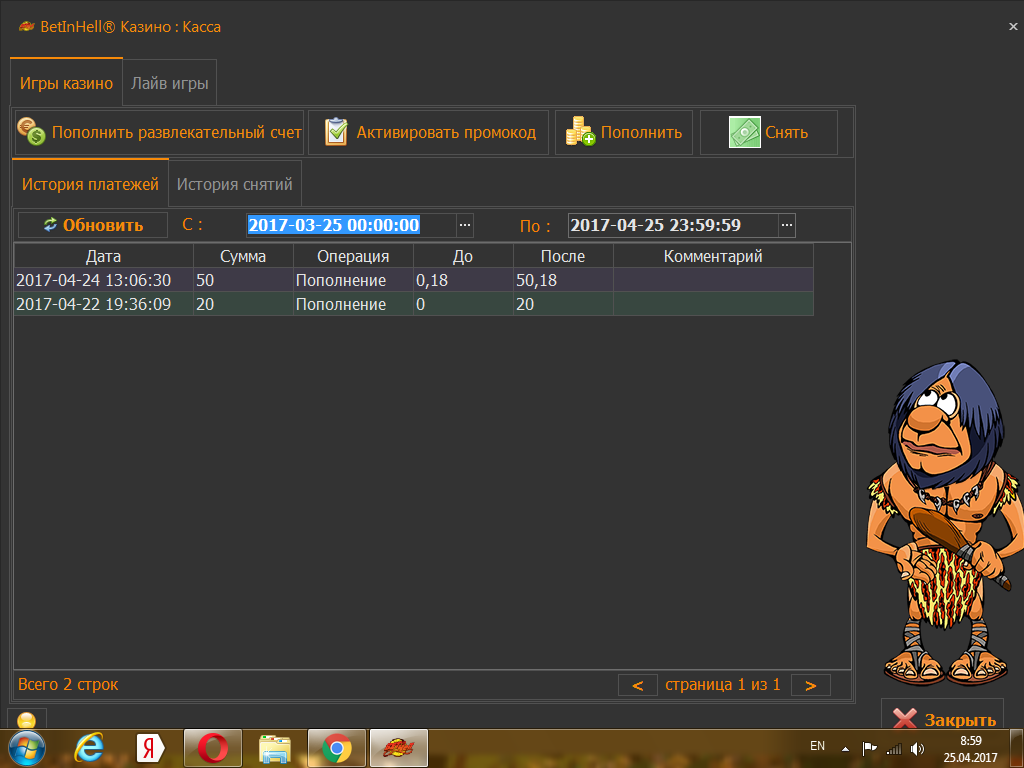The image size is (1024, 768).
Task: Switch to Google Chrome in taskbar
Action: point(337,747)
